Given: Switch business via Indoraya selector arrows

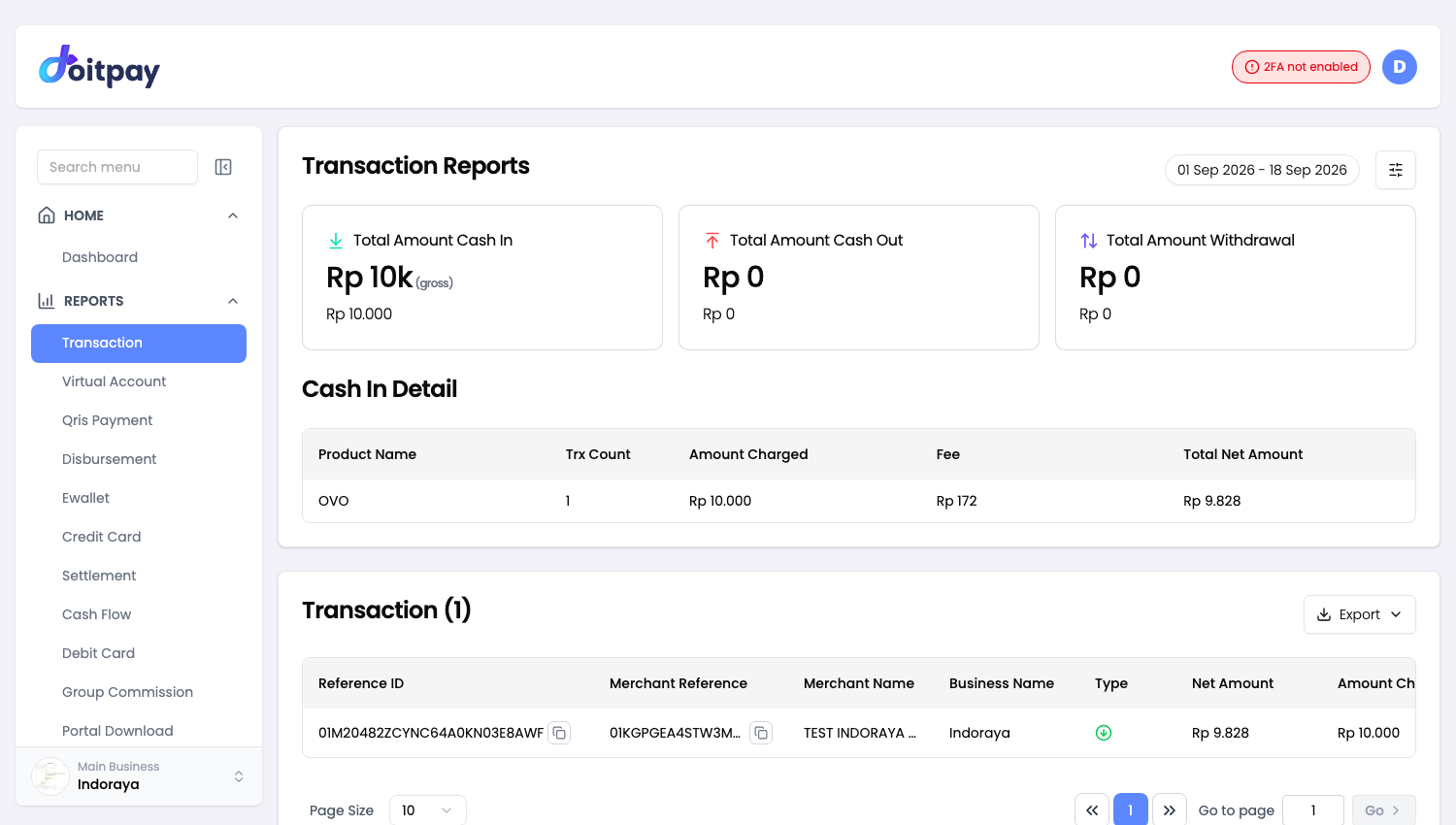Looking at the screenshot, I should (239, 776).
